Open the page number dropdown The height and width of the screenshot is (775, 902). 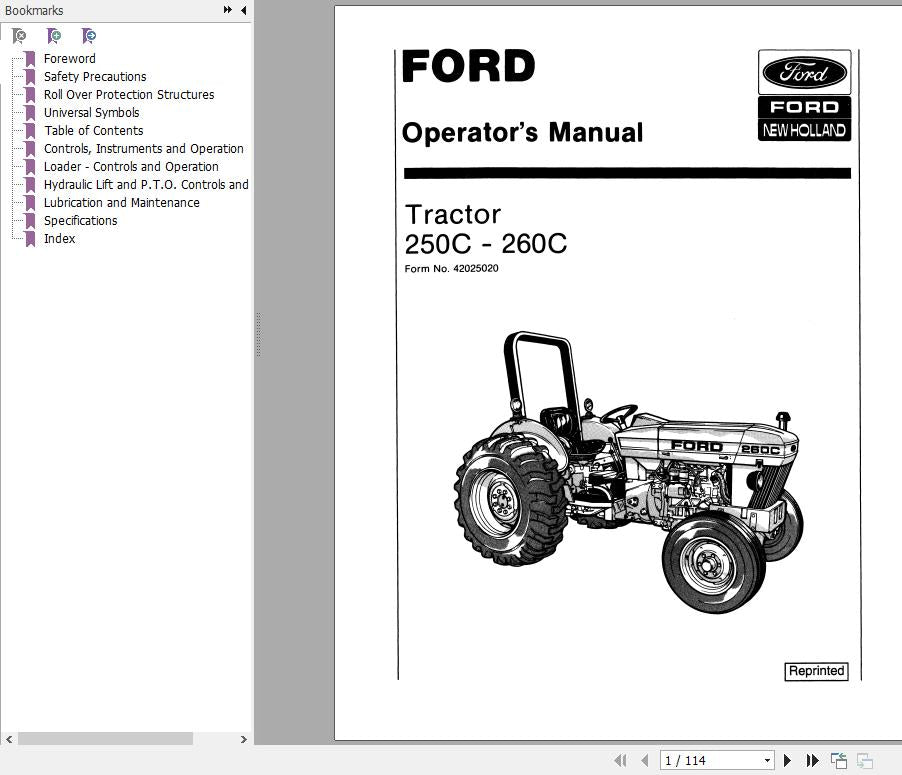click(767, 761)
